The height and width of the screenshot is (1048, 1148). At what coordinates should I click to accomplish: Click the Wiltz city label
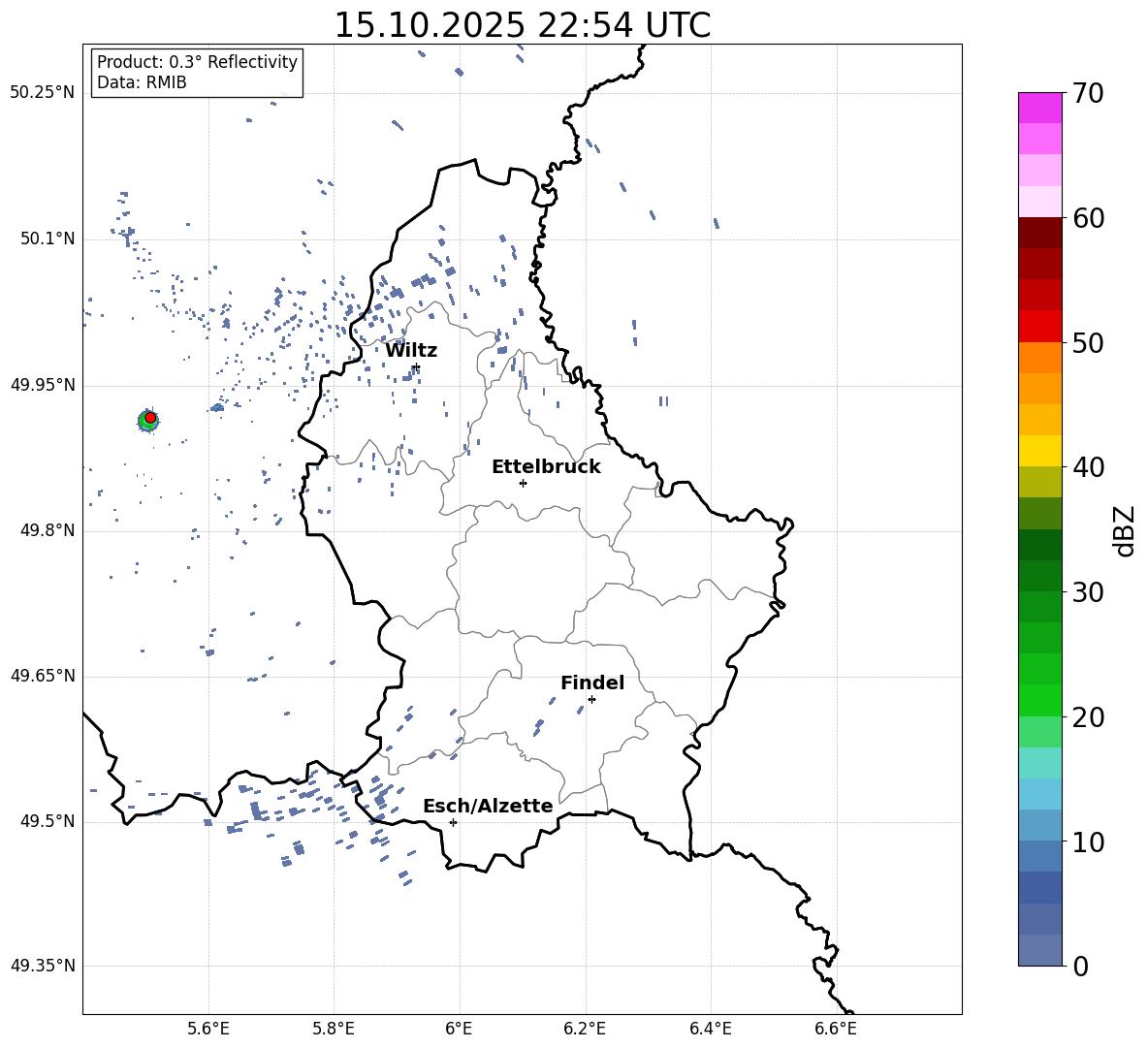pyautogui.click(x=411, y=351)
